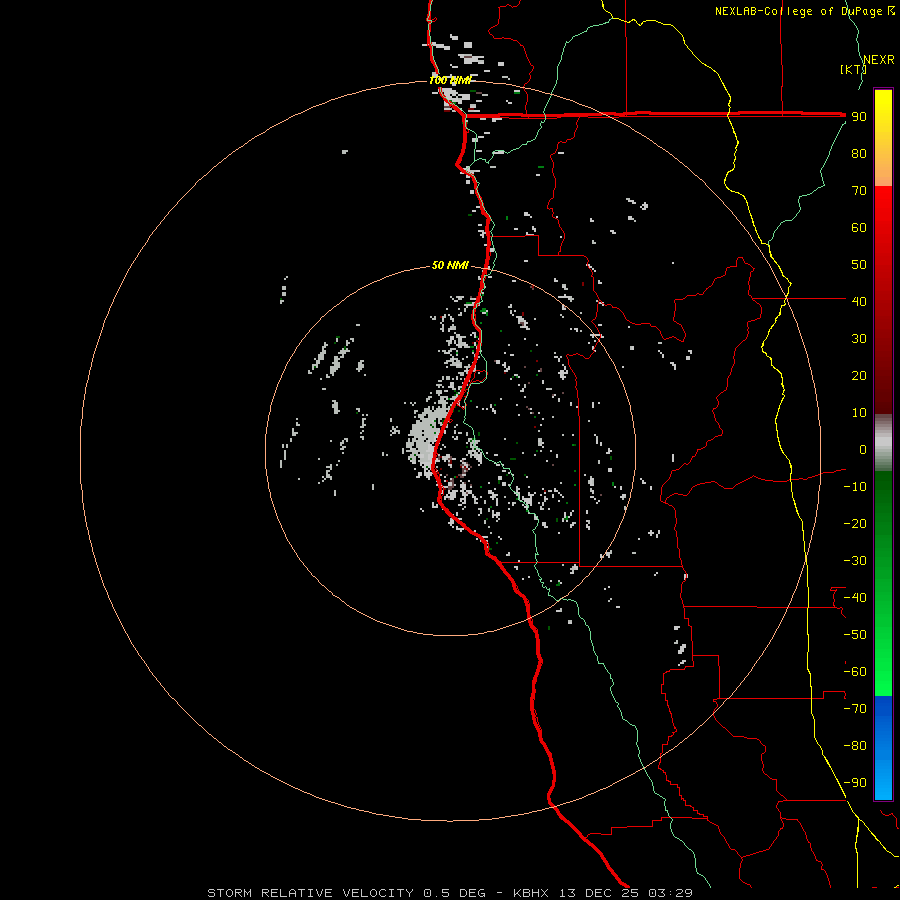Select the -70 value on the velocity scale
The width and height of the screenshot is (900, 900).
coord(855,709)
